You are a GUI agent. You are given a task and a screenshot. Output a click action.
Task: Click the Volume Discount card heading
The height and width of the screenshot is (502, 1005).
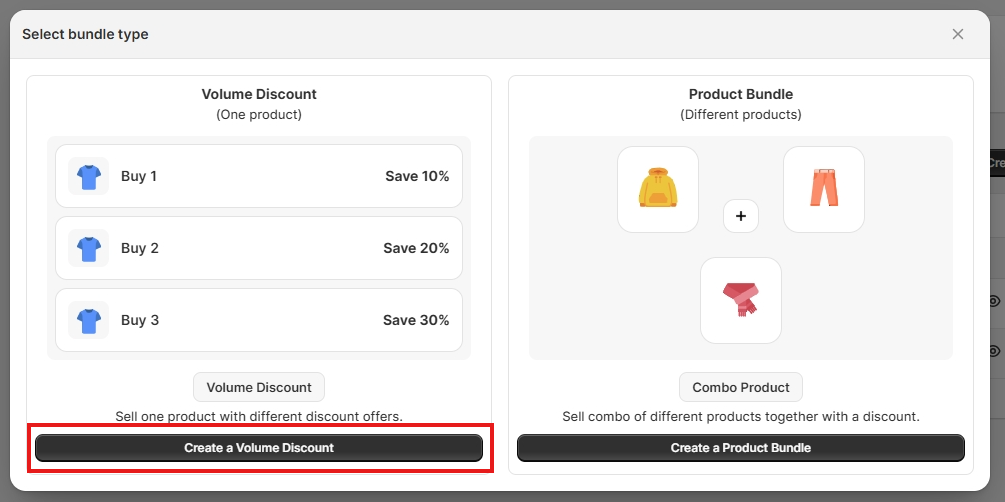(x=259, y=94)
